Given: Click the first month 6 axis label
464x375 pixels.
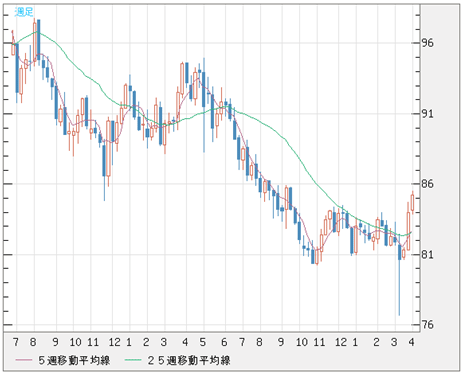Looking at the screenshot, I should pos(224,342).
